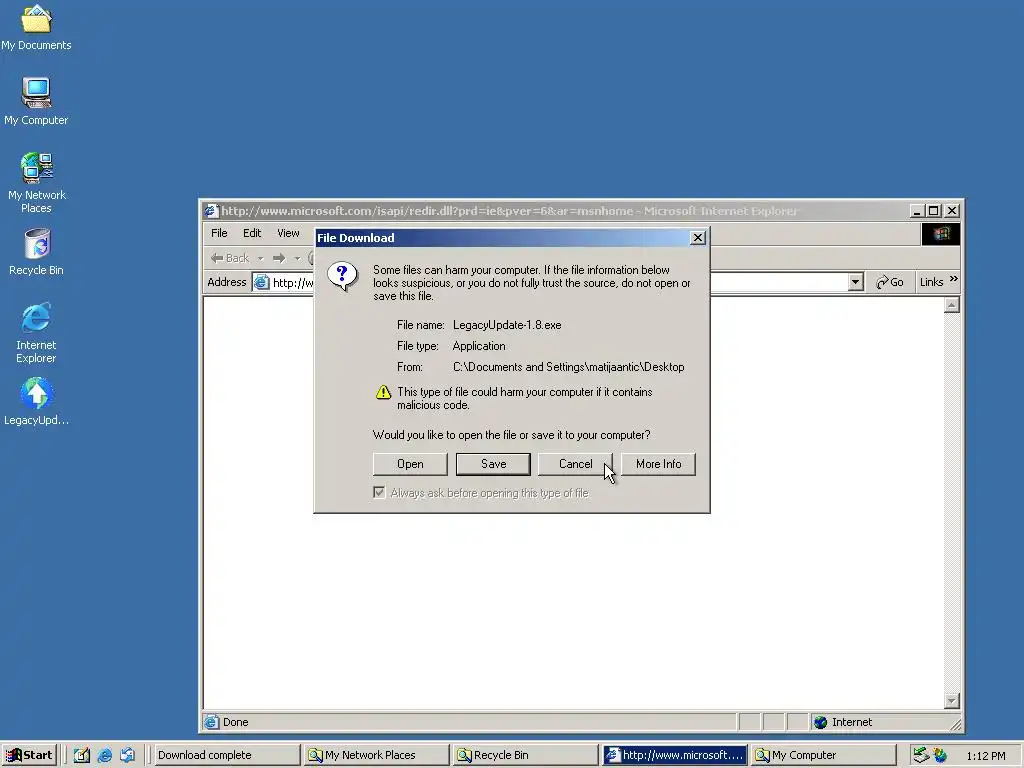
Task: Click the 1:12 PM clock
Action: point(985,756)
